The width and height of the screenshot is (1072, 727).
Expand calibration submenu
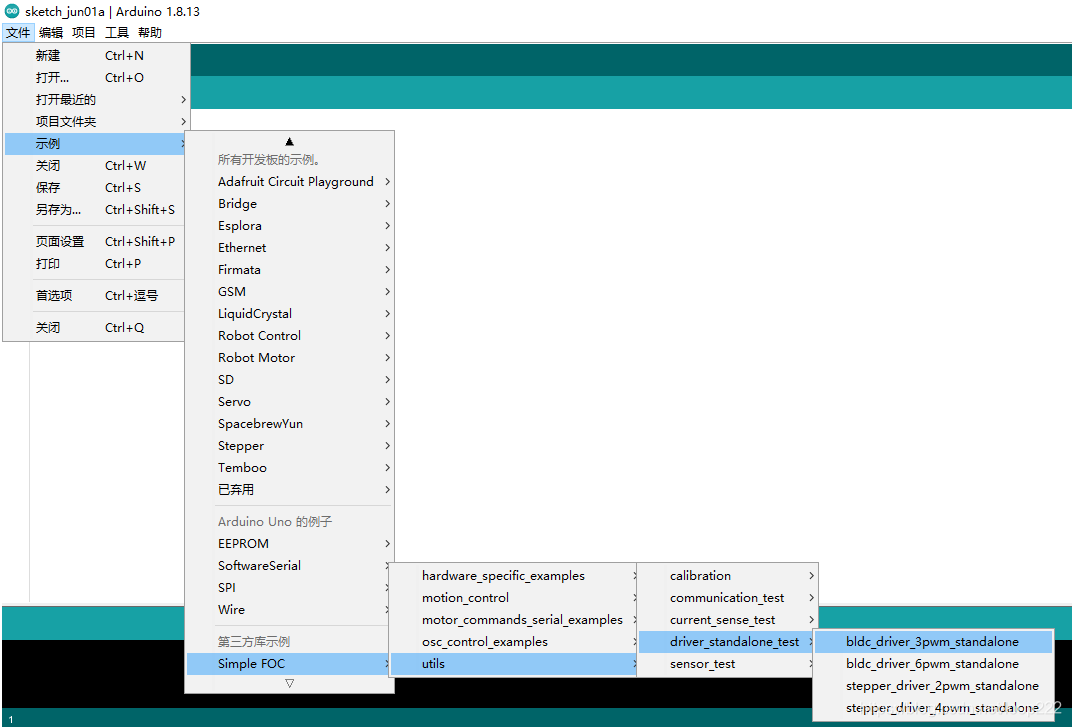pyautogui.click(x=727, y=575)
